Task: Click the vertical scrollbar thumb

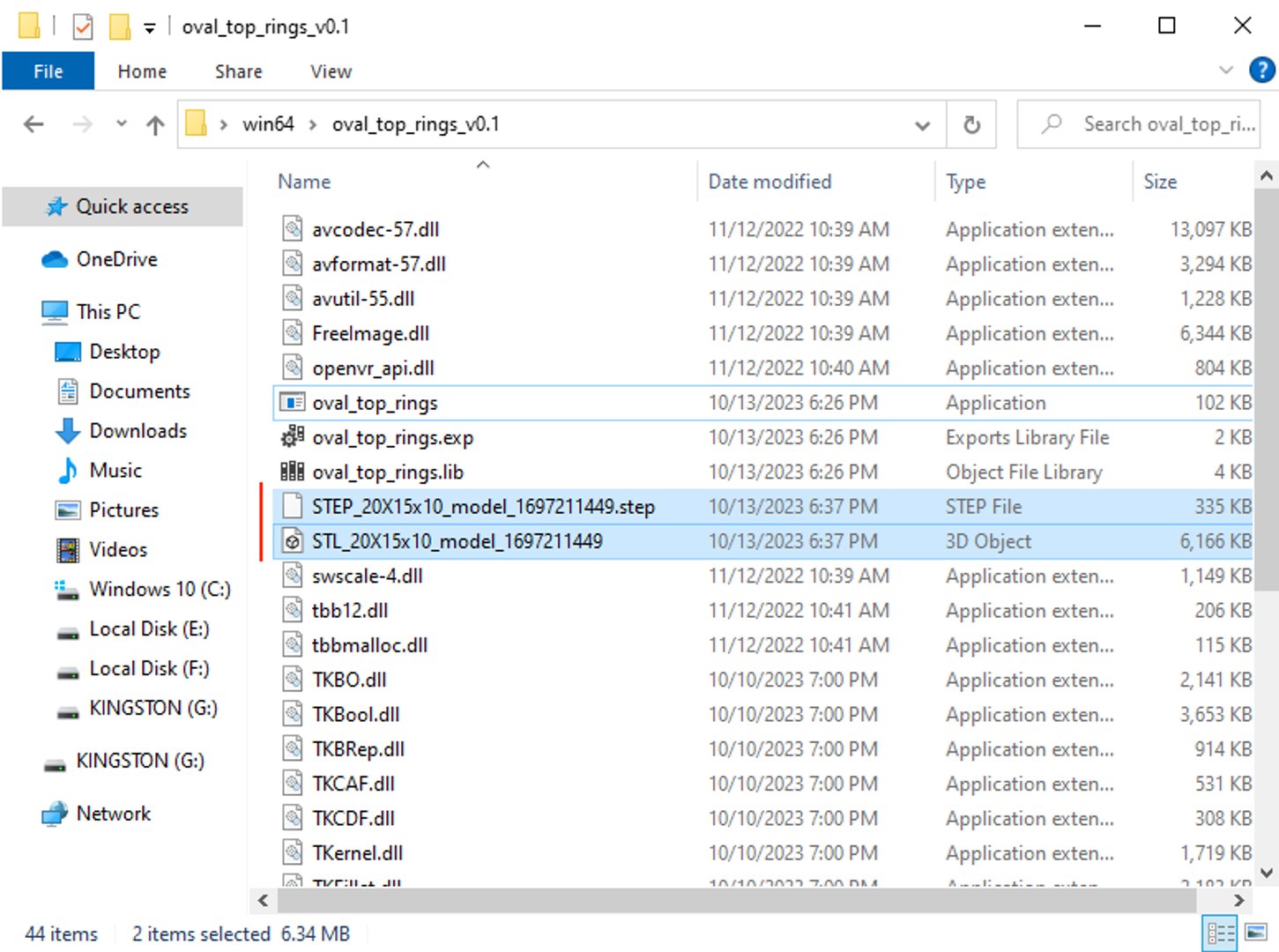Action: pos(1266,391)
